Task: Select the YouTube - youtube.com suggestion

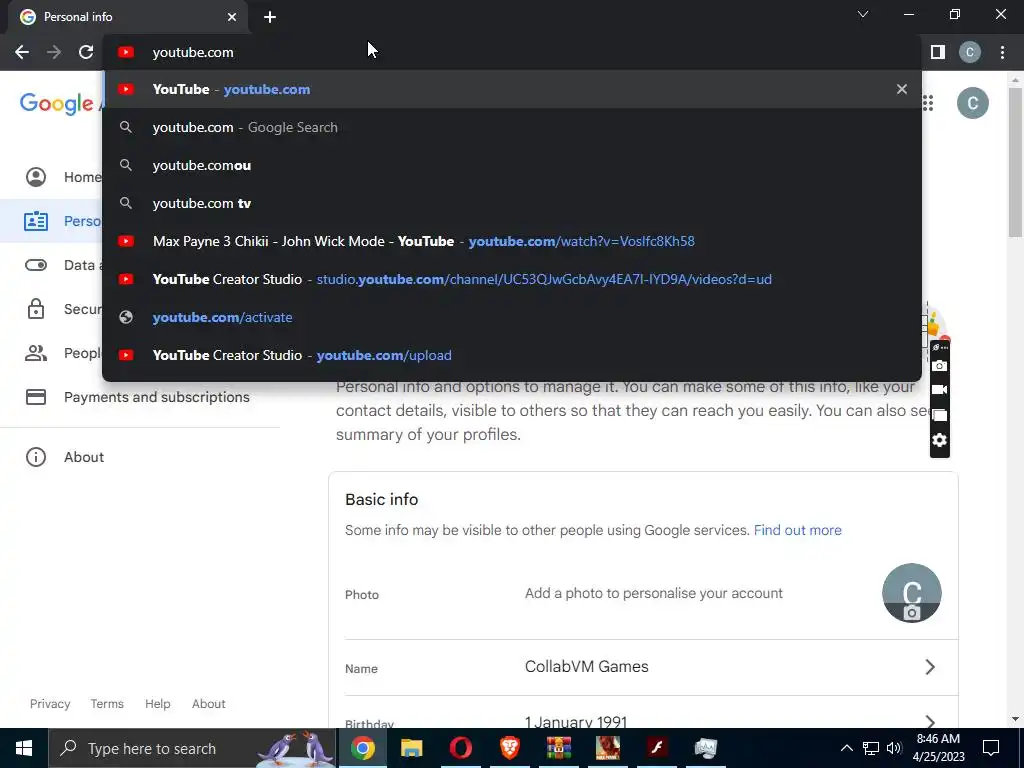Action: point(512,89)
